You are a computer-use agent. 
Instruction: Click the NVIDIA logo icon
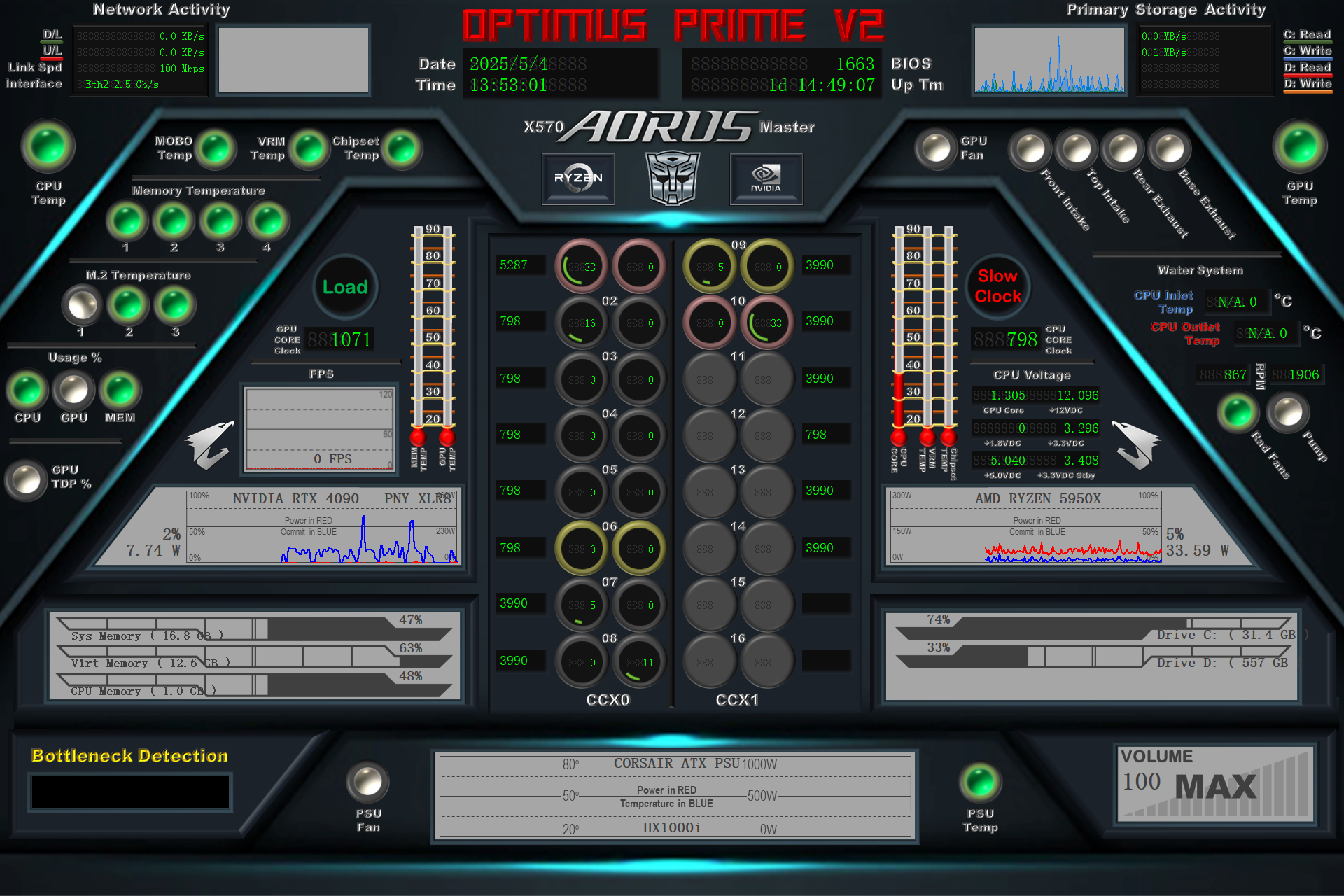pos(766,178)
